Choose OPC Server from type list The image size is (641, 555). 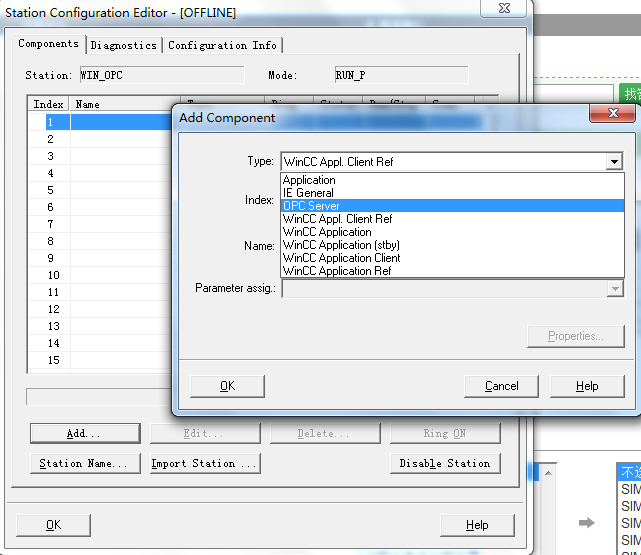[452, 206]
